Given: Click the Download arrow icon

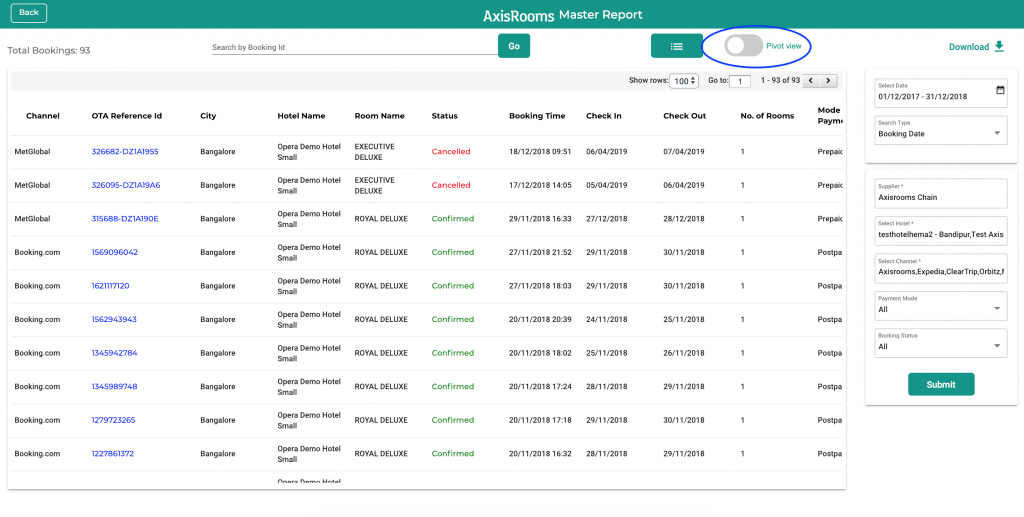Looking at the screenshot, I should [999, 46].
